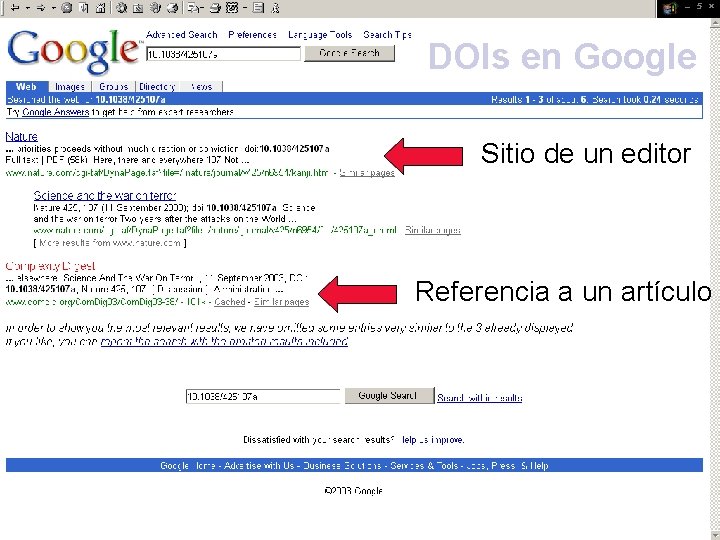Open Similar pages for Complexity Digest result

[x=281, y=302]
